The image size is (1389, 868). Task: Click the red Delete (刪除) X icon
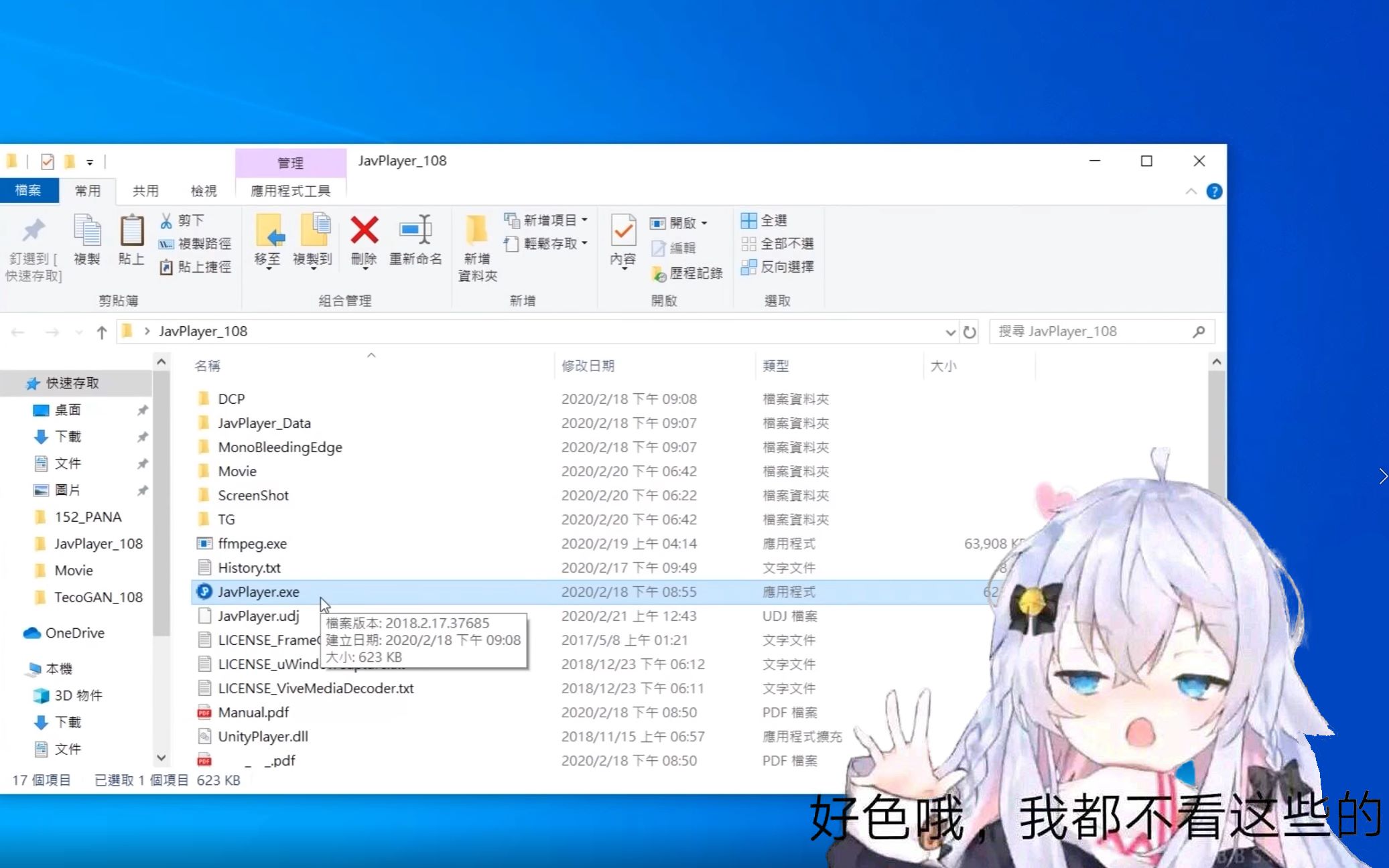[x=365, y=230]
